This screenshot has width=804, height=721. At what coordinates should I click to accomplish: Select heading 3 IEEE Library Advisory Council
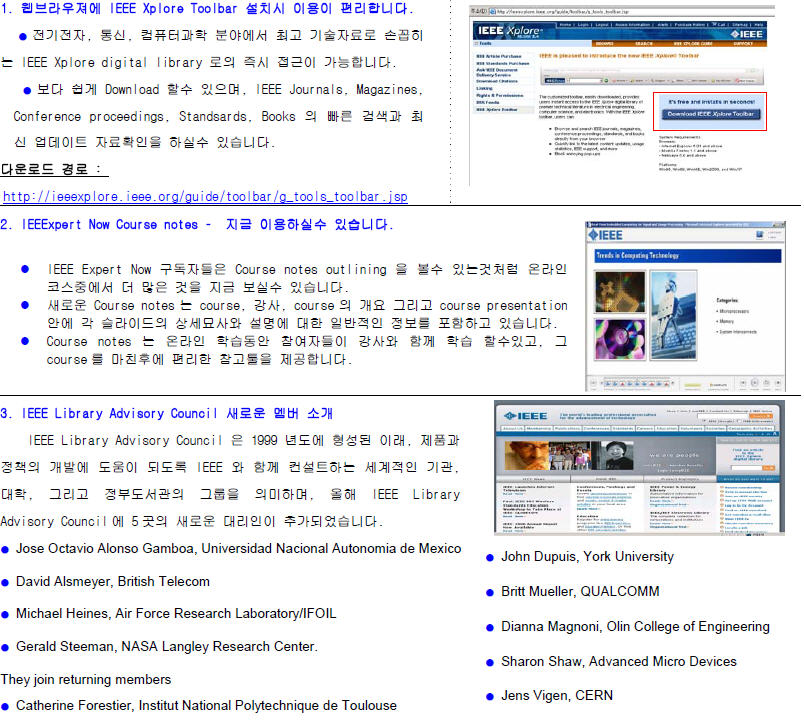pyautogui.click(x=167, y=413)
